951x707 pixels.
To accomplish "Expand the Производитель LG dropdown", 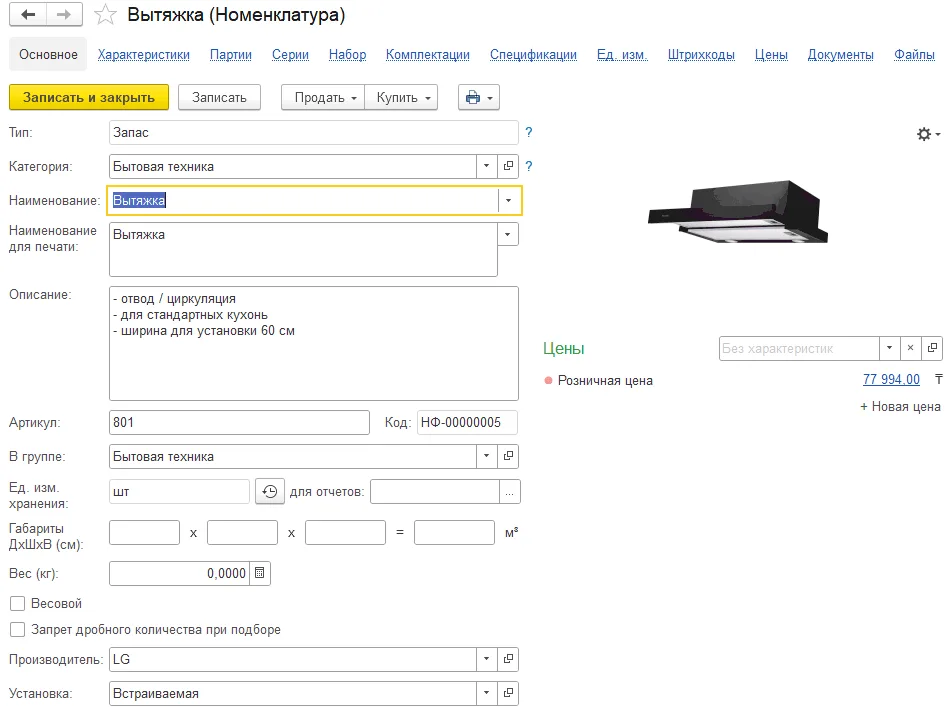I will tap(486, 659).
